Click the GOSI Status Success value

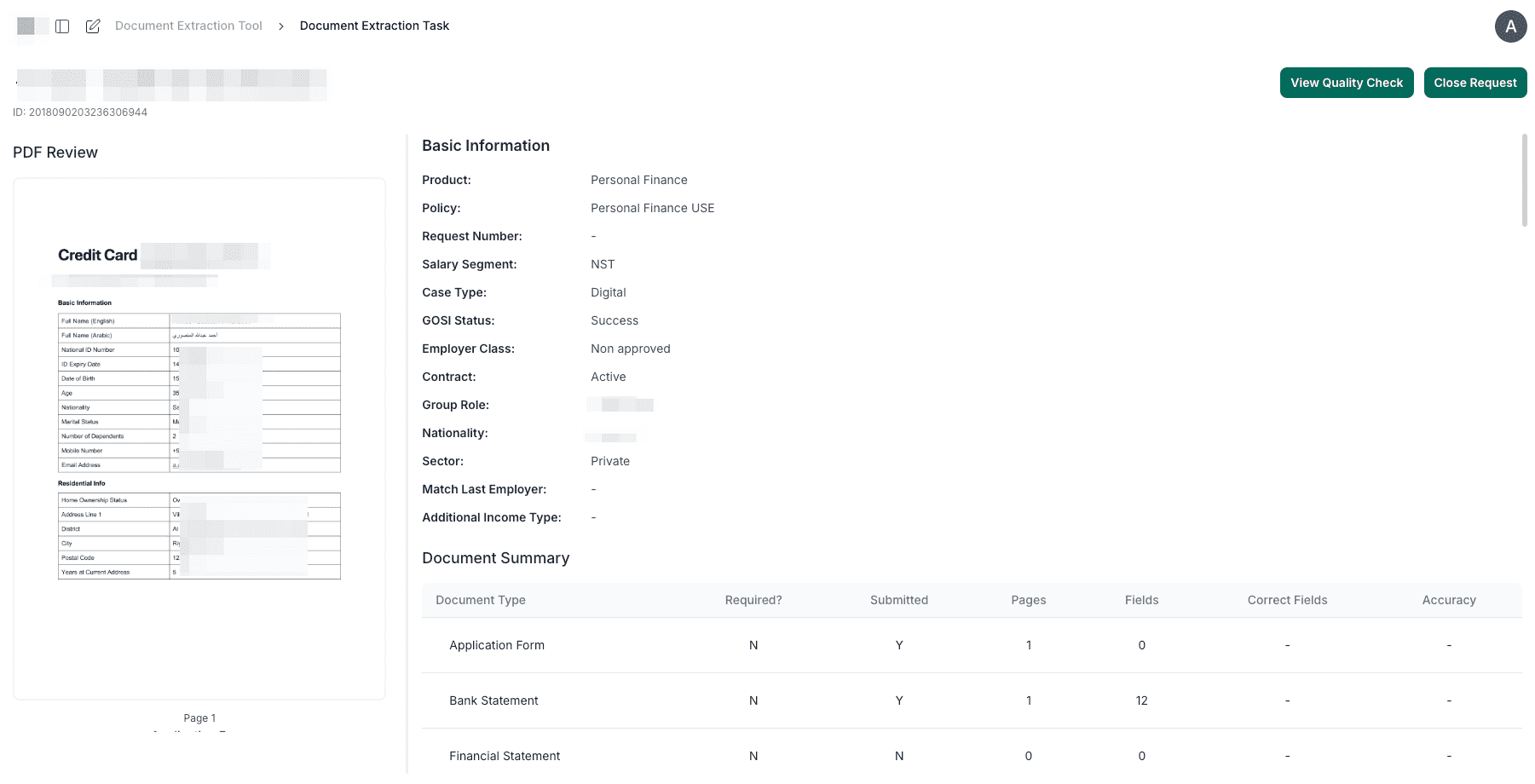pos(615,320)
